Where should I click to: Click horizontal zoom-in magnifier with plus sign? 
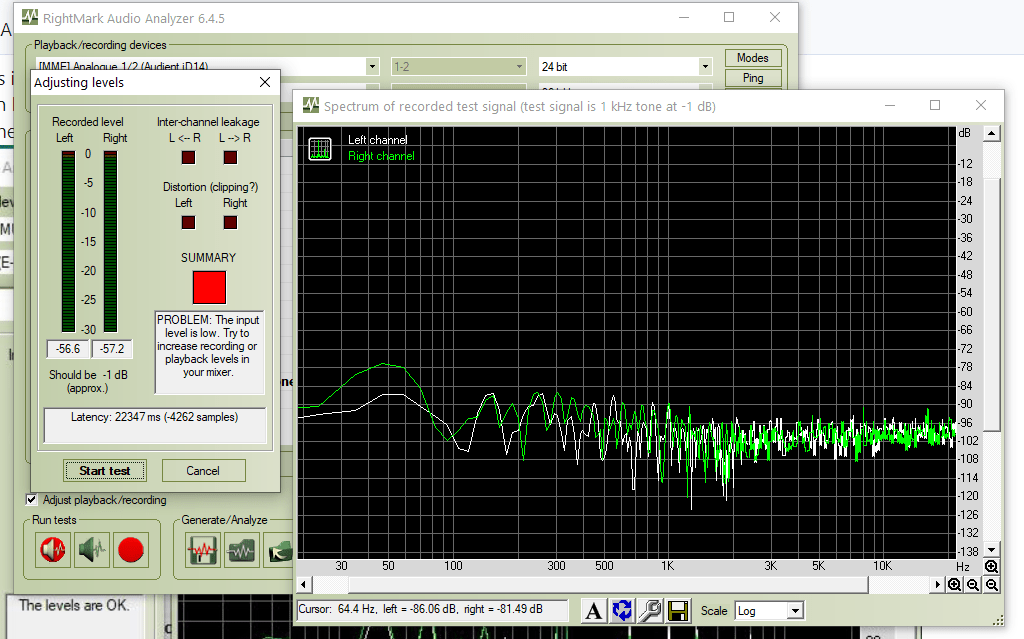coord(954,584)
